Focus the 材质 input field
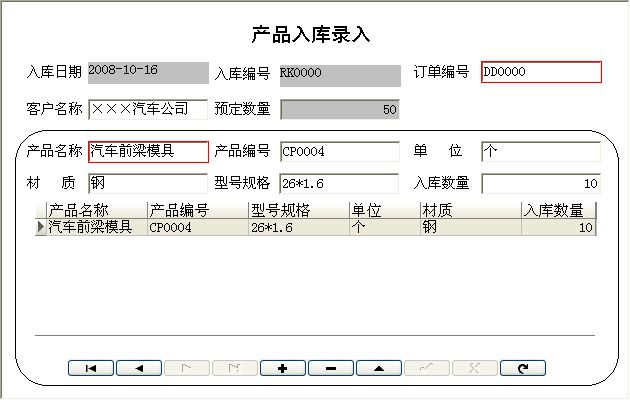 pos(148,184)
